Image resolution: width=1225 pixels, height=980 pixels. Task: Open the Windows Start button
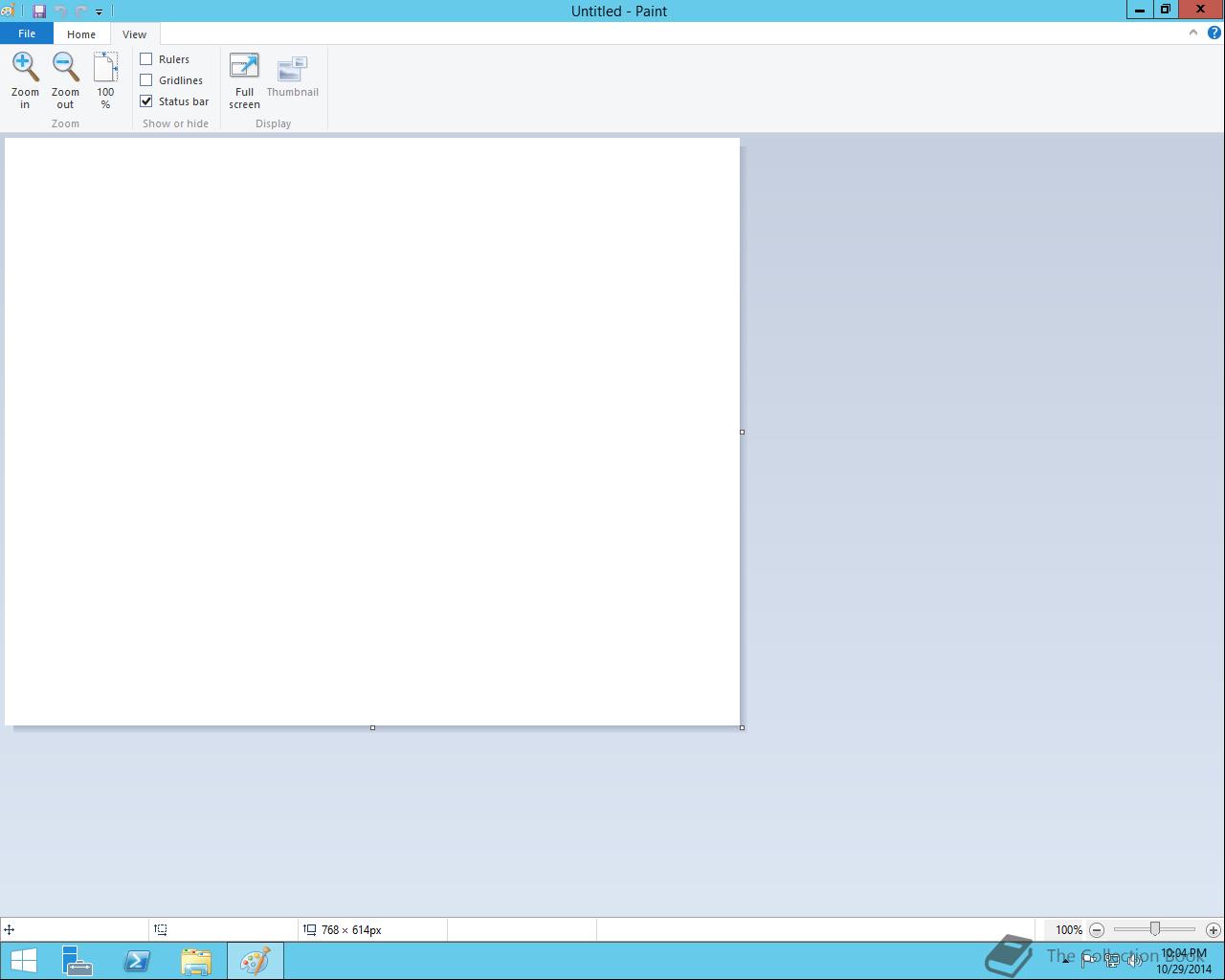tap(23, 961)
